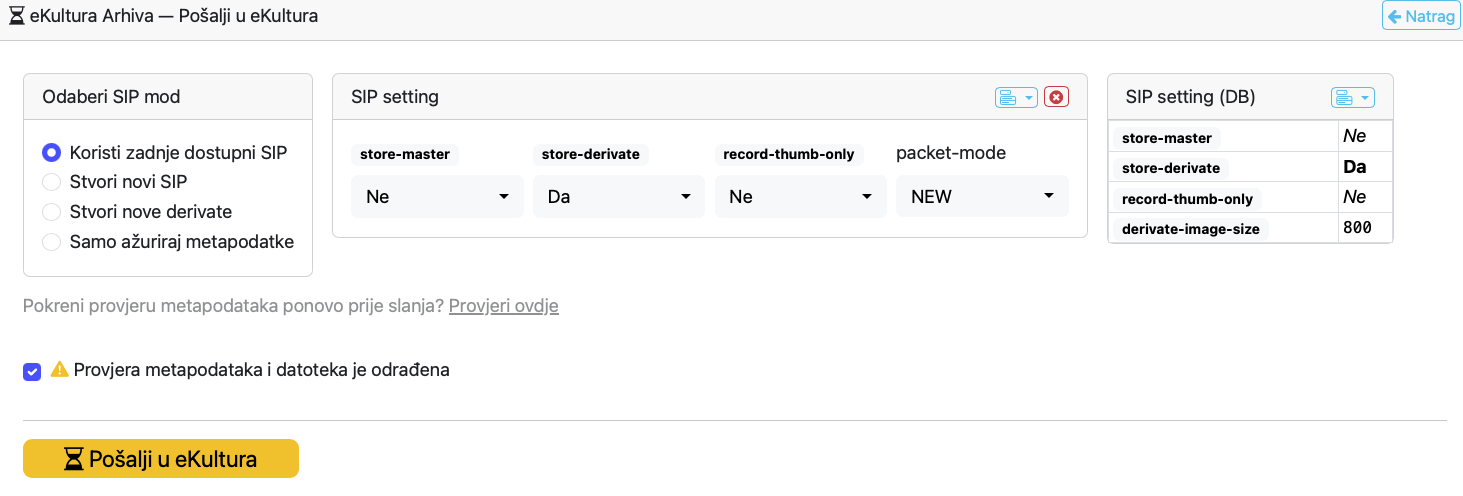
Task: Select Stvori novi SIP radio
Action: (x=51, y=182)
